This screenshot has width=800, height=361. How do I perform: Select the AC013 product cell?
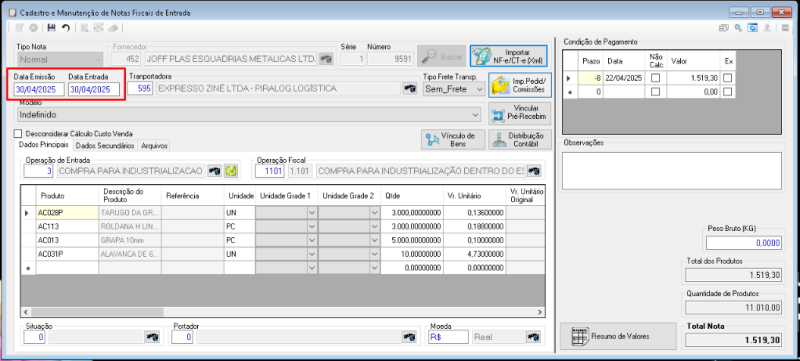67,240
